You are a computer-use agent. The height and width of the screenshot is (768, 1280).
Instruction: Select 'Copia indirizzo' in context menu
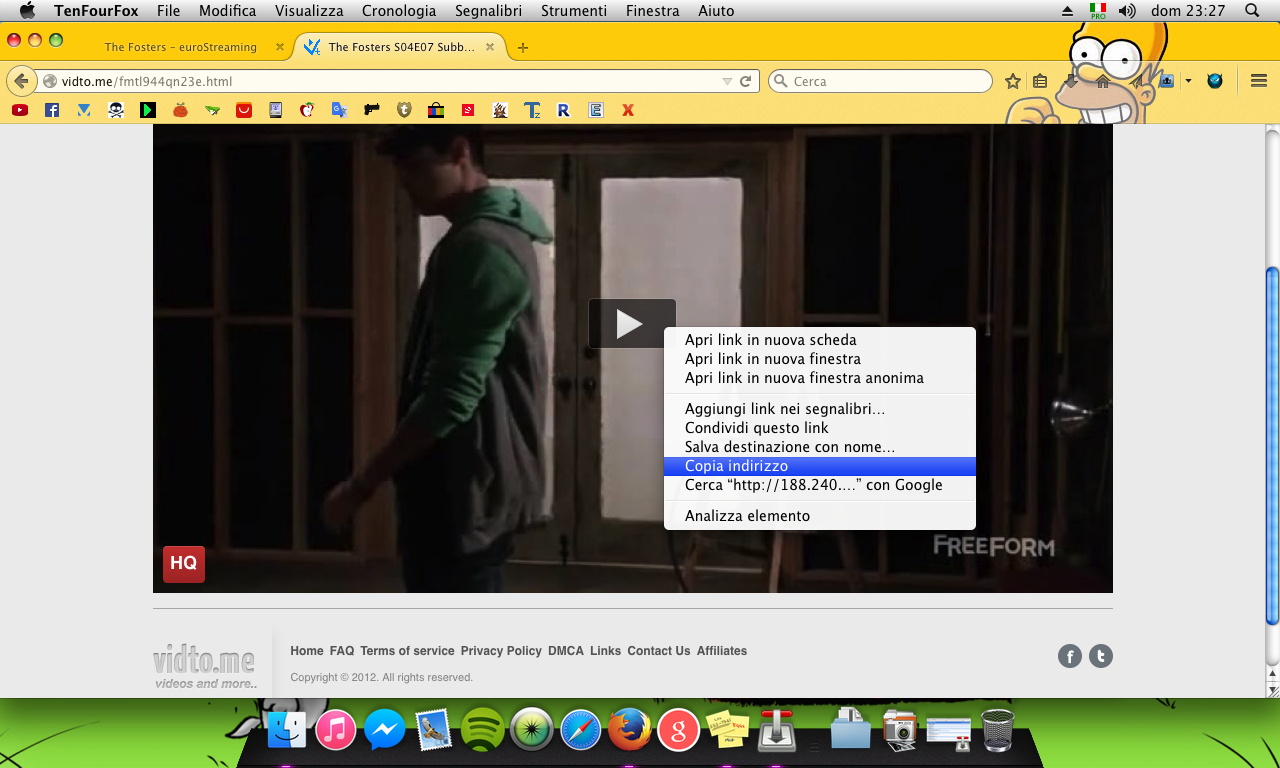tap(820, 466)
